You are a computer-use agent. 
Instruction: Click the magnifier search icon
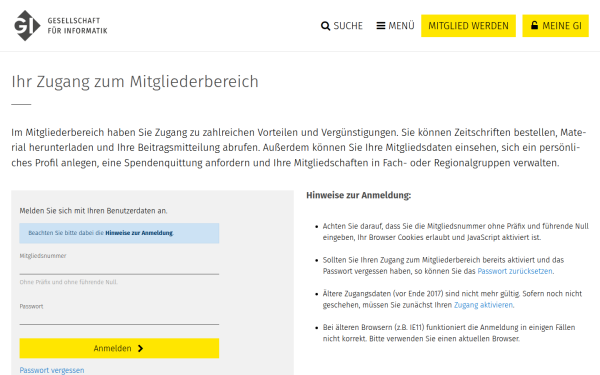point(325,26)
